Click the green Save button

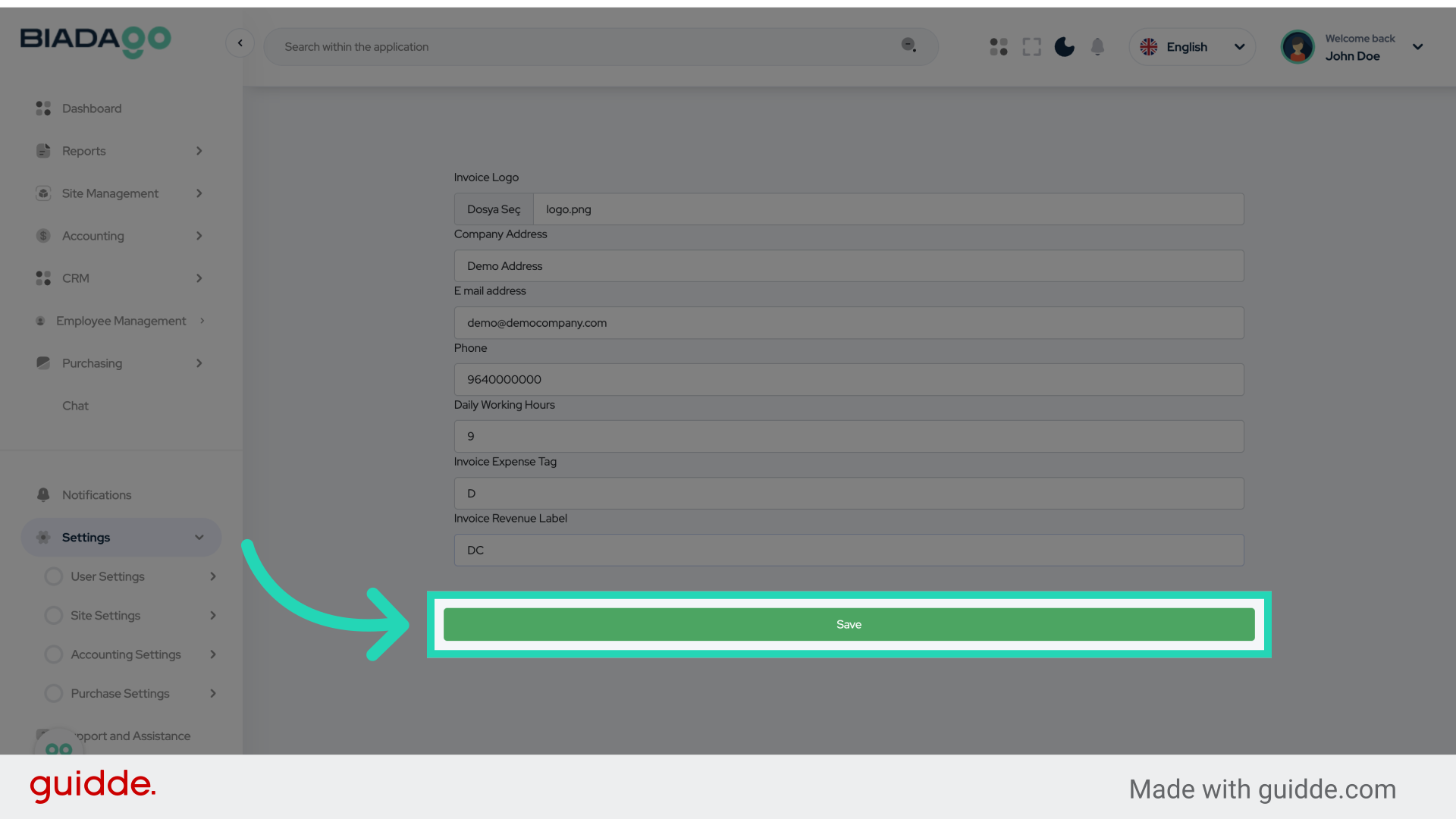(x=849, y=624)
